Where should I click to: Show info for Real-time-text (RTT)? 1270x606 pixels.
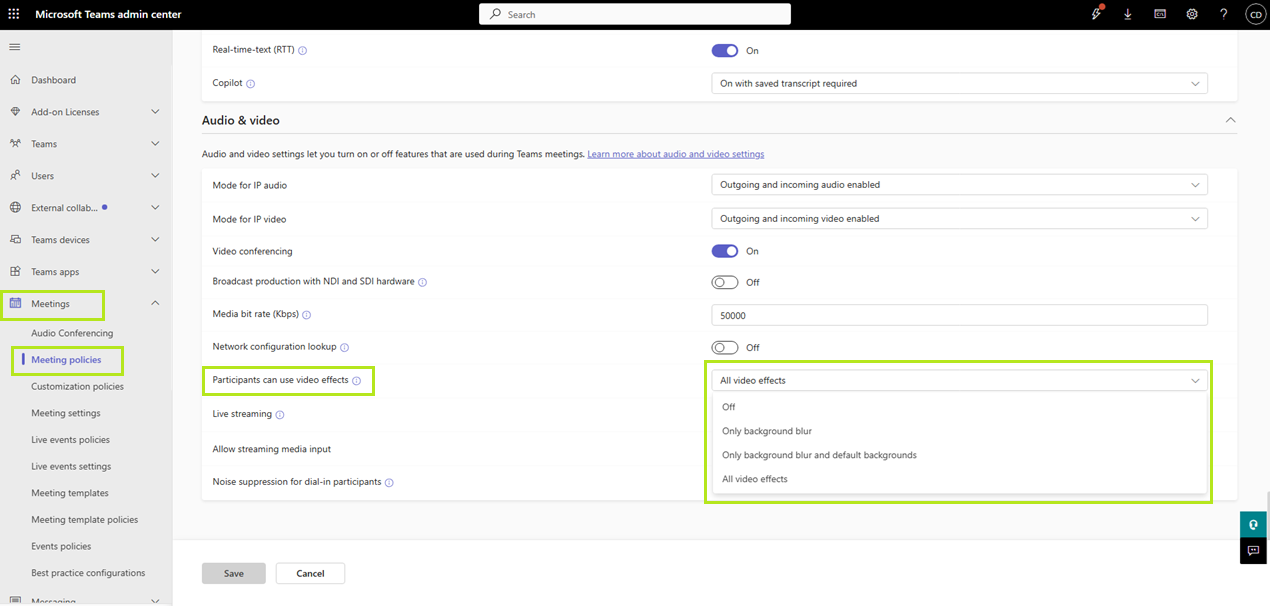tap(303, 51)
